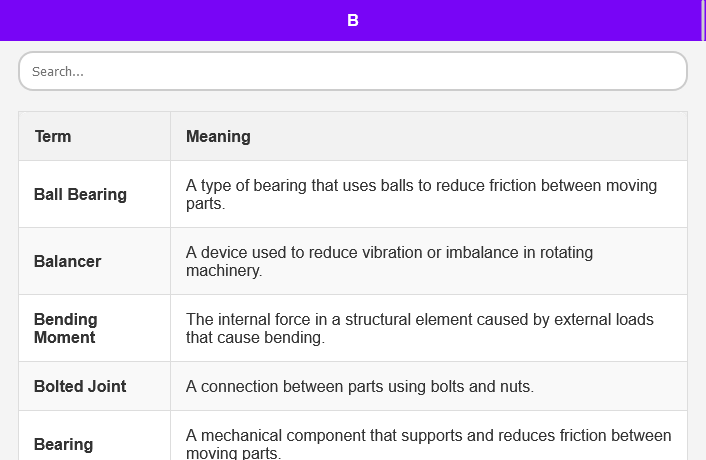Click the letter B page title

[x=352, y=20]
